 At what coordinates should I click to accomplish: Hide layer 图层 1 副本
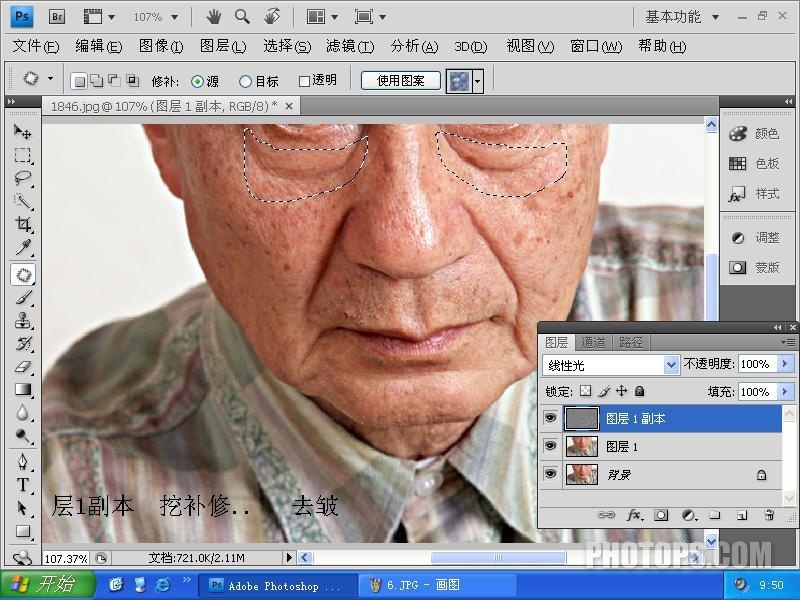point(550,418)
